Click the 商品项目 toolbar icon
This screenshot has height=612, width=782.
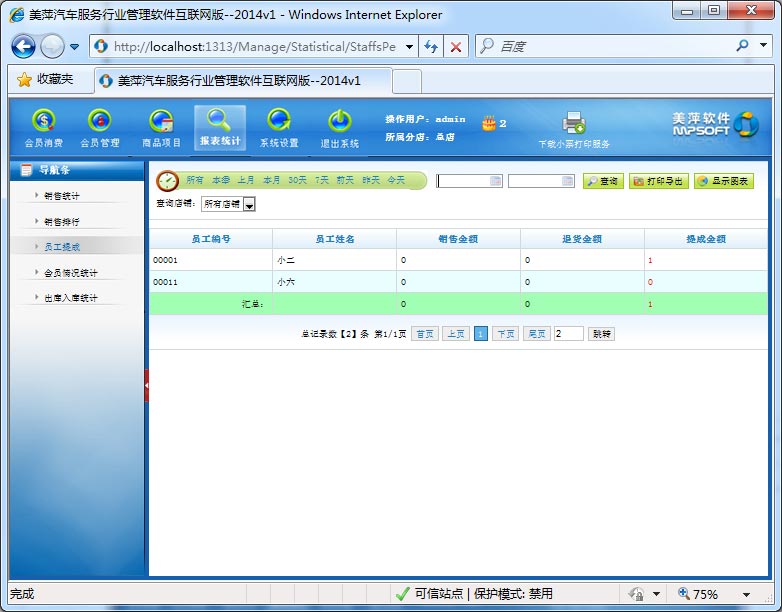(x=161, y=121)
